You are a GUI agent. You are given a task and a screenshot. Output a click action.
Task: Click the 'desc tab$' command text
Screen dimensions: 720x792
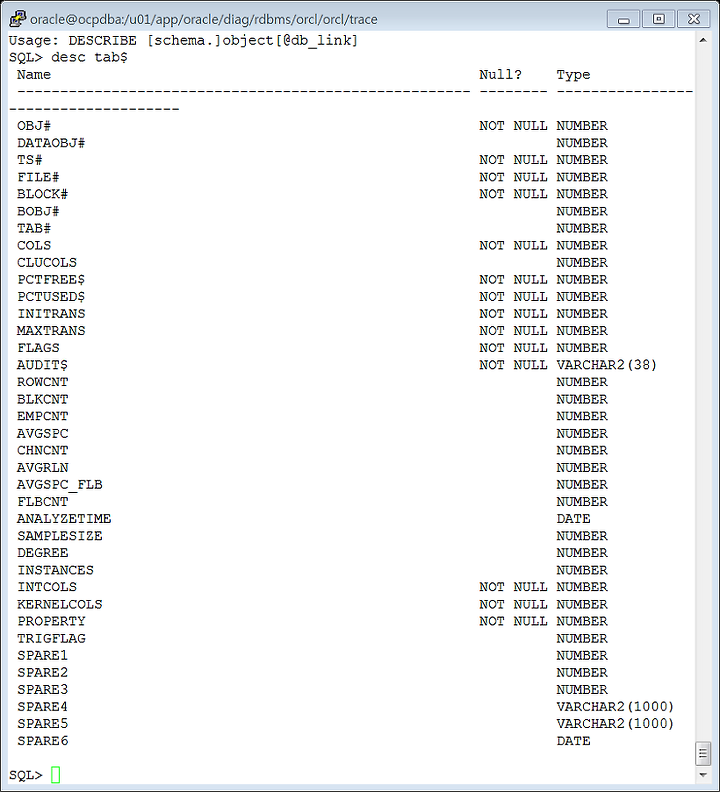89,57
